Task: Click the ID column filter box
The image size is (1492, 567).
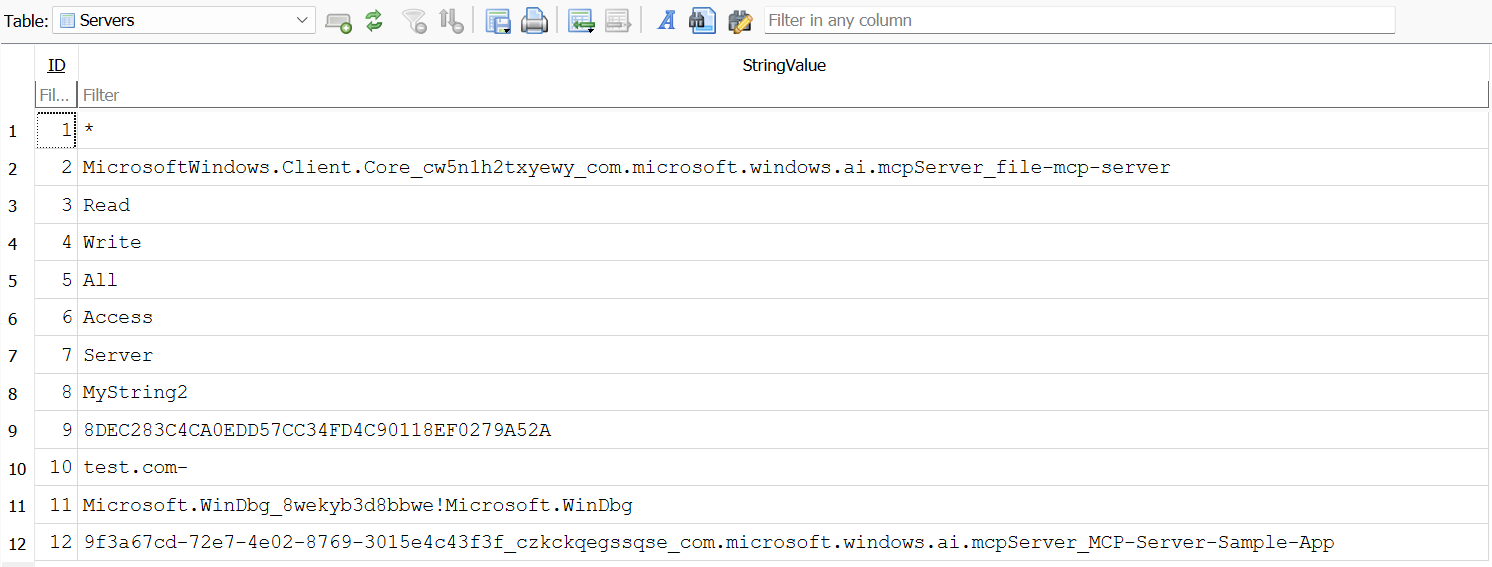Action: (x=55, y=95)
